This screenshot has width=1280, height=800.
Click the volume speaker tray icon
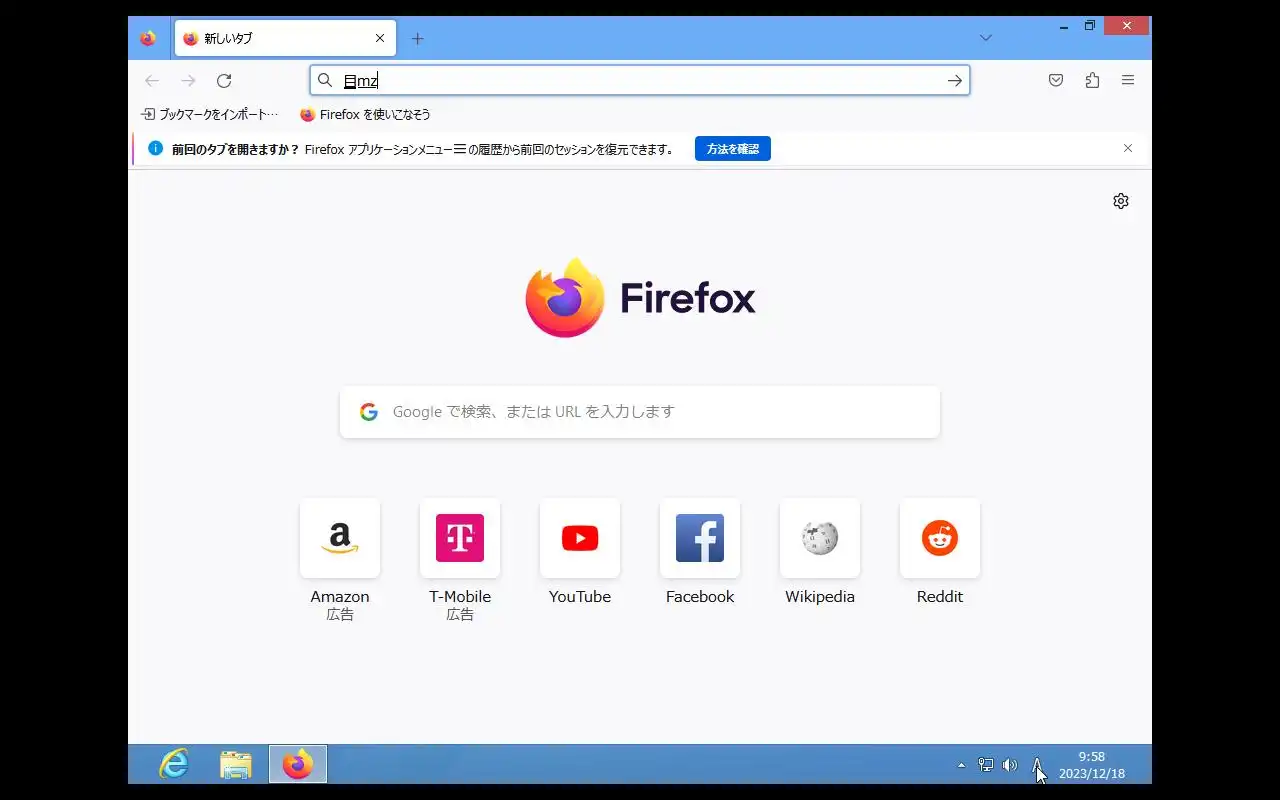(x=1010, y=766)
